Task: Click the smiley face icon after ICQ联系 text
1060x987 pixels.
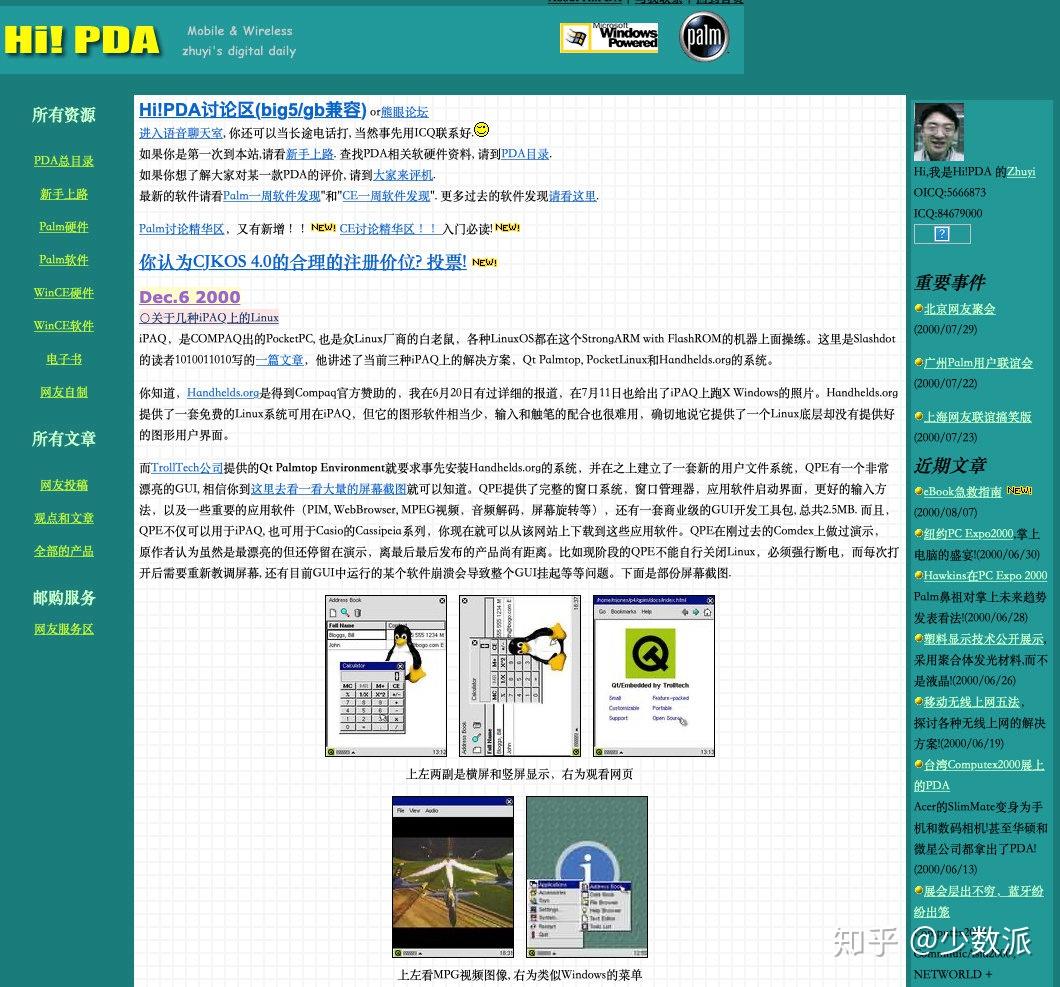Action: 481,130
